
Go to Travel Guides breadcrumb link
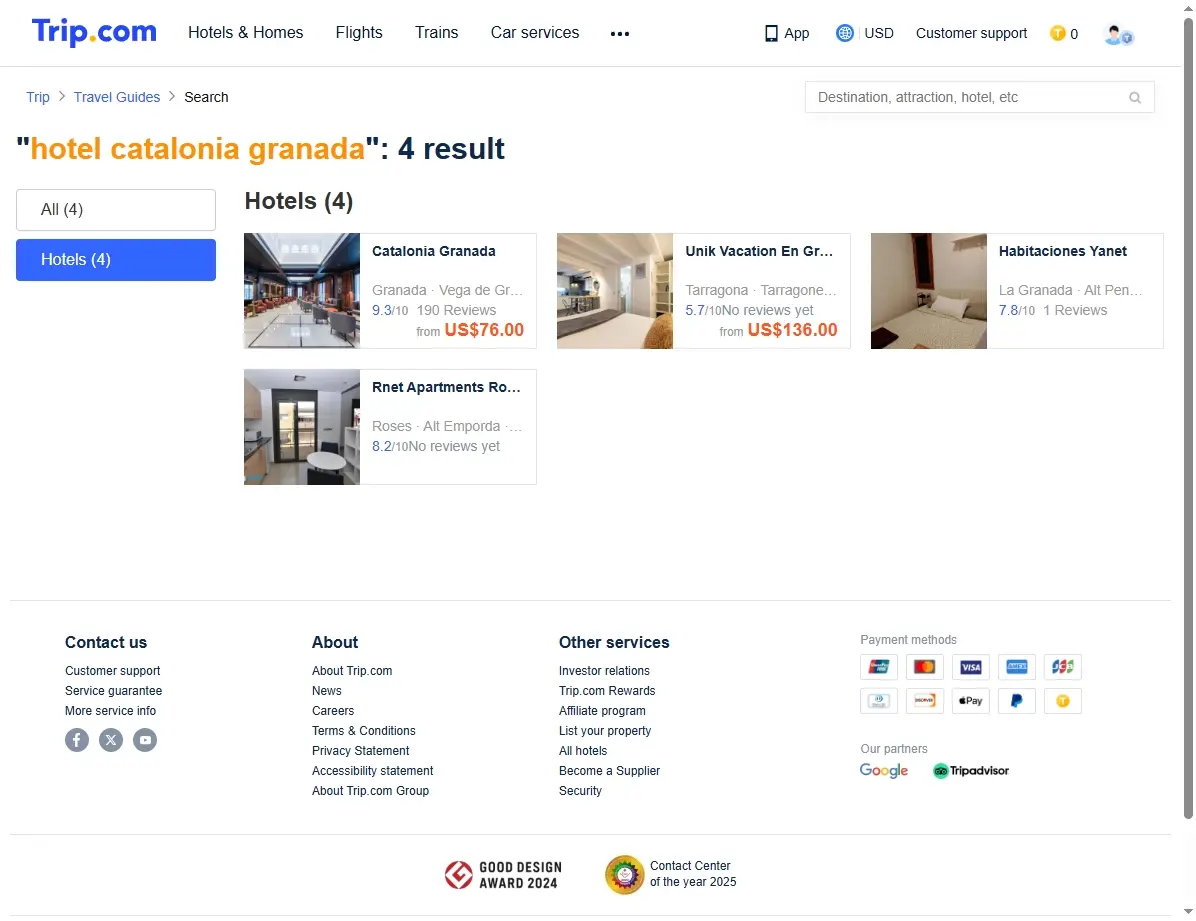pyautogui.click(x=117, y=97)
